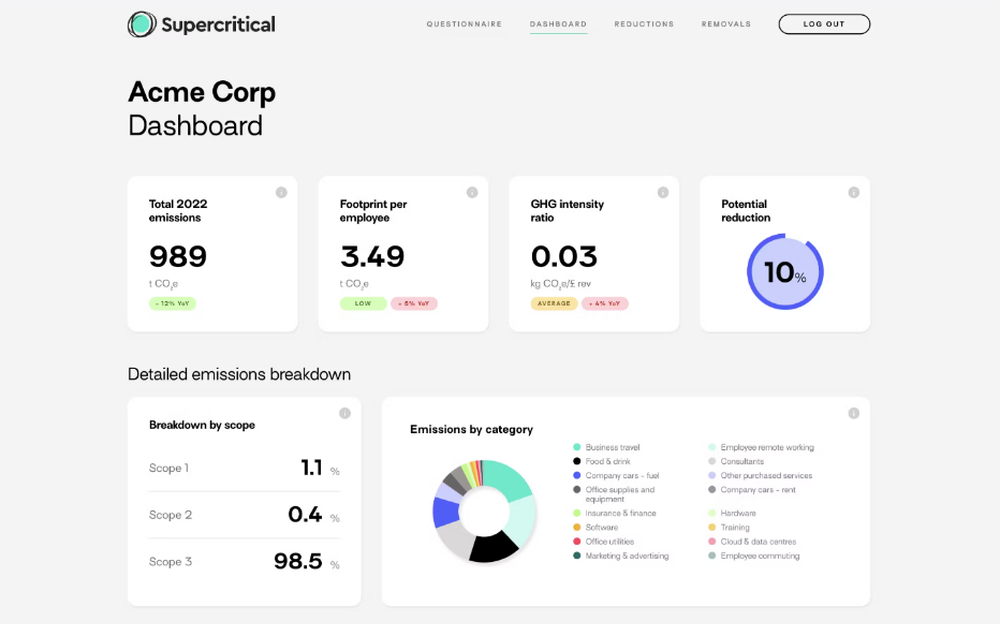This screenshot has height=624, width=1000.
Task: Select the Employee remote working legend label
Action: 767,447
